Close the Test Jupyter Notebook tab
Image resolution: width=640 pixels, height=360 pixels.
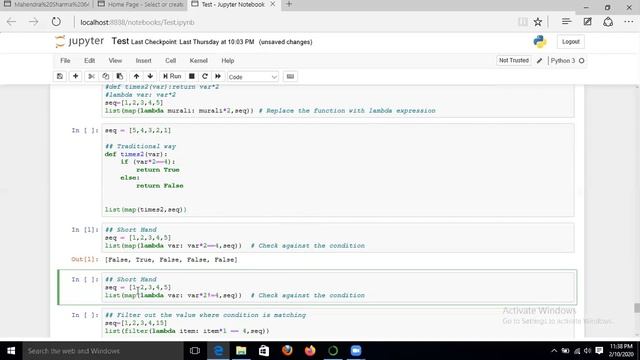pos(273,4)
